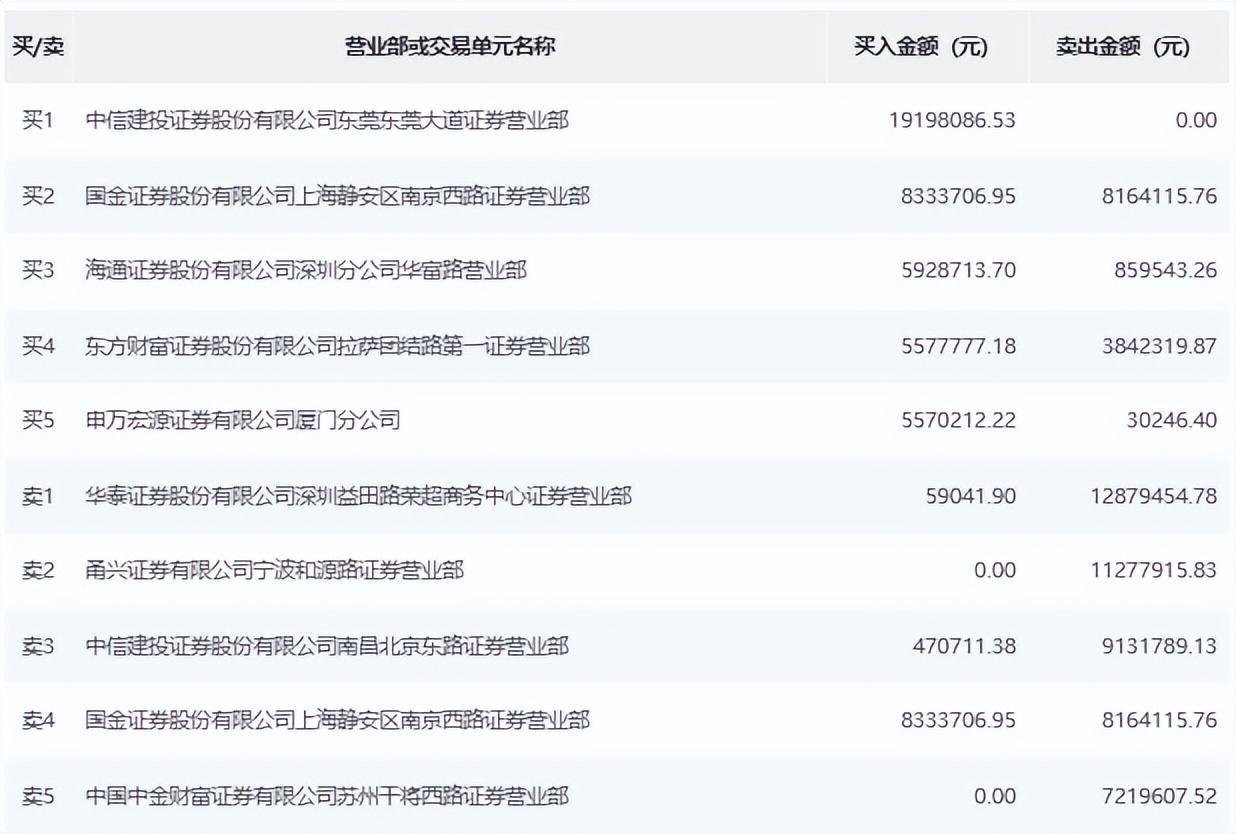Select the 卖4 row label

(x=38, y=720)
